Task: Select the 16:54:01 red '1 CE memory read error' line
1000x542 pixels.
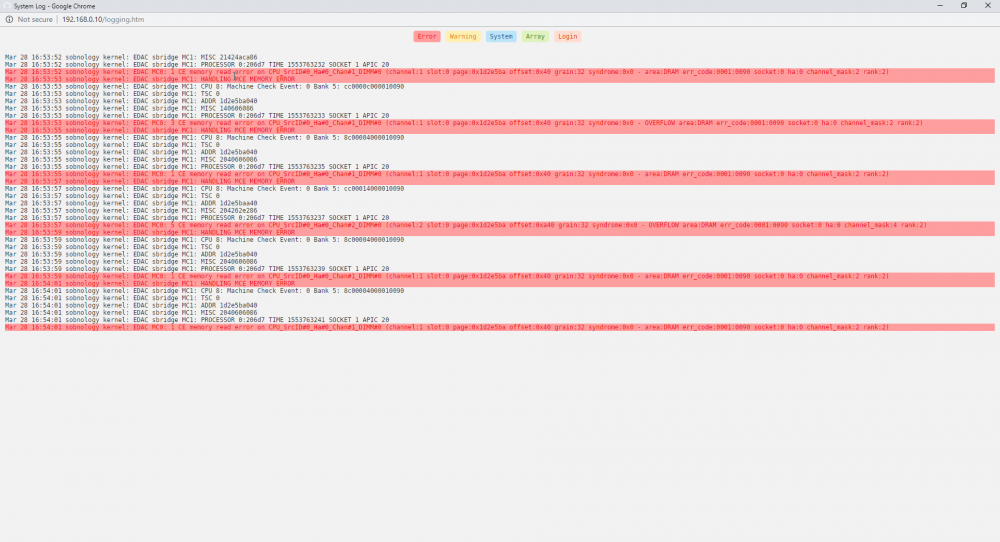Action: coord(499,327)
